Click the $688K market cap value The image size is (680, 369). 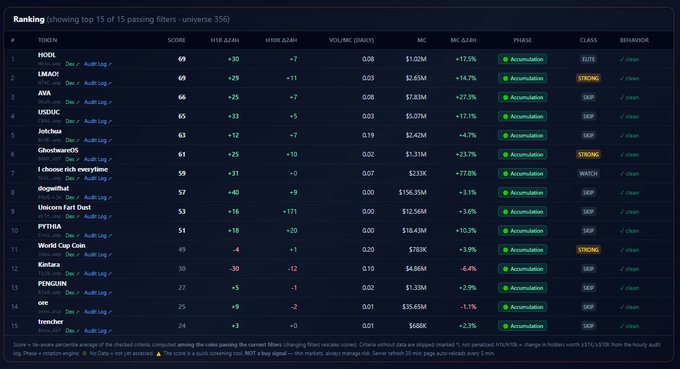pos(418,327)
